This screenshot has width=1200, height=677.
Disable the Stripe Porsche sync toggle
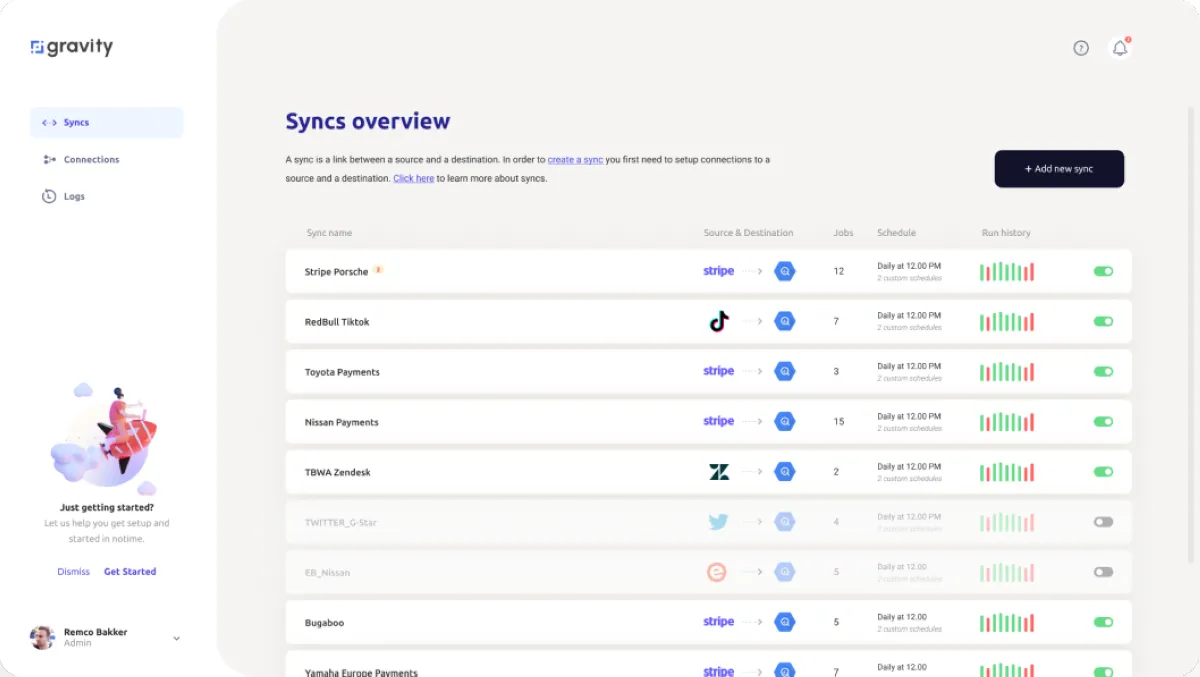1103,271
